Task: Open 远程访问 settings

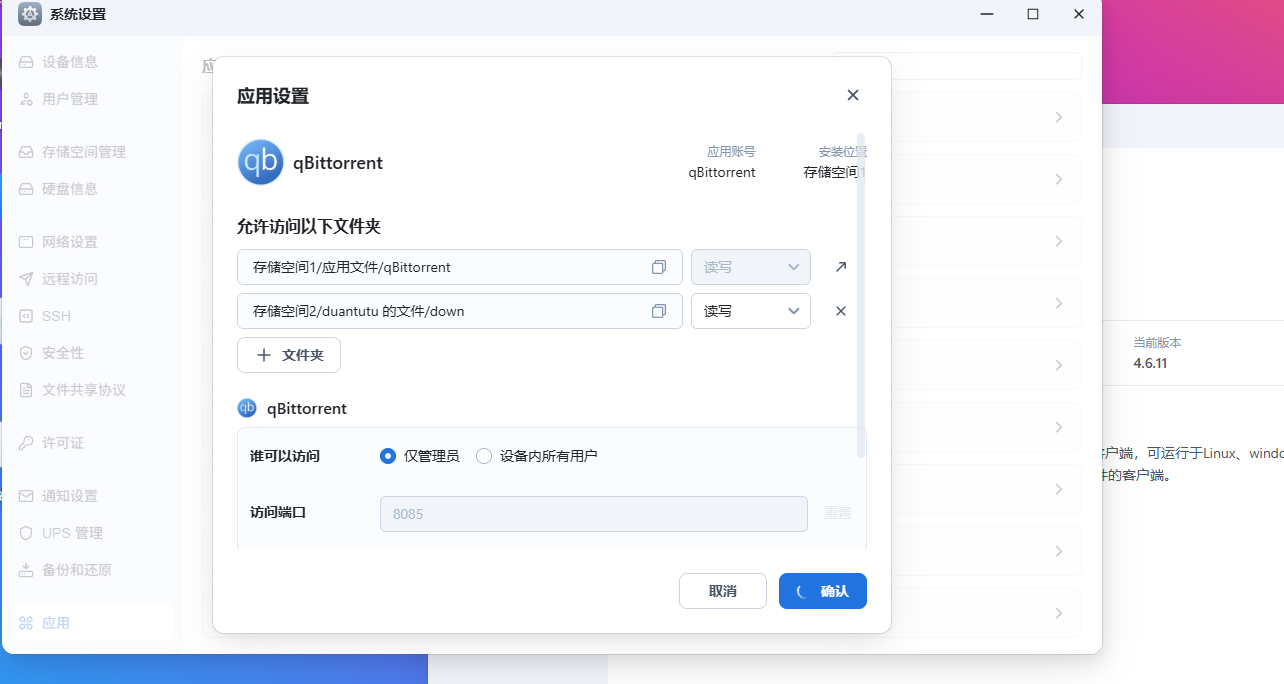Action: pyautogui.click(x=70, y=279)
